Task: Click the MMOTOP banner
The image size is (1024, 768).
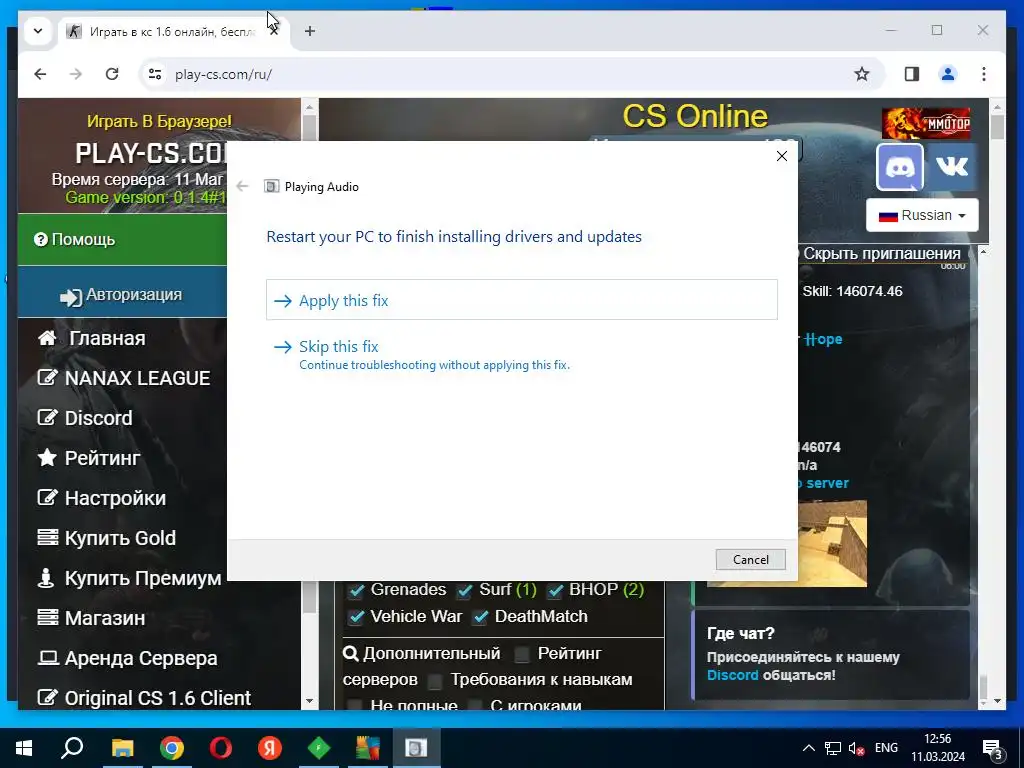Action: 926,123
